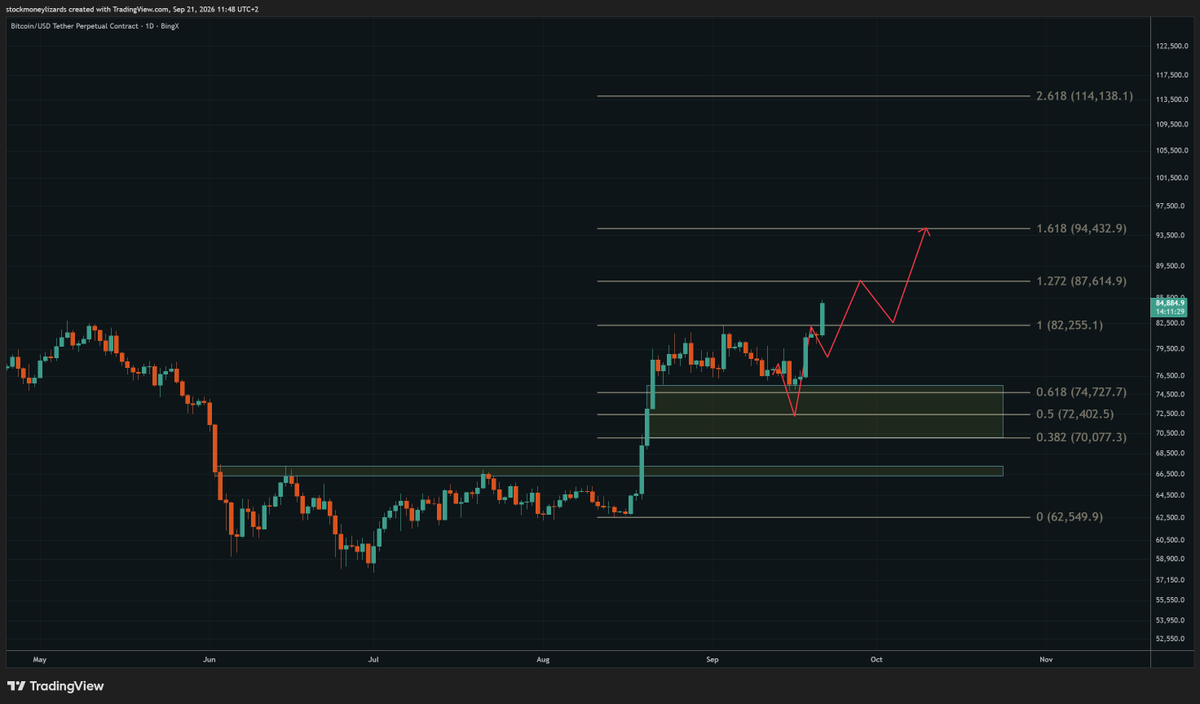Click the 89,500.0 price axis label
The image size is (1200, 704).
coord(1169,267)
